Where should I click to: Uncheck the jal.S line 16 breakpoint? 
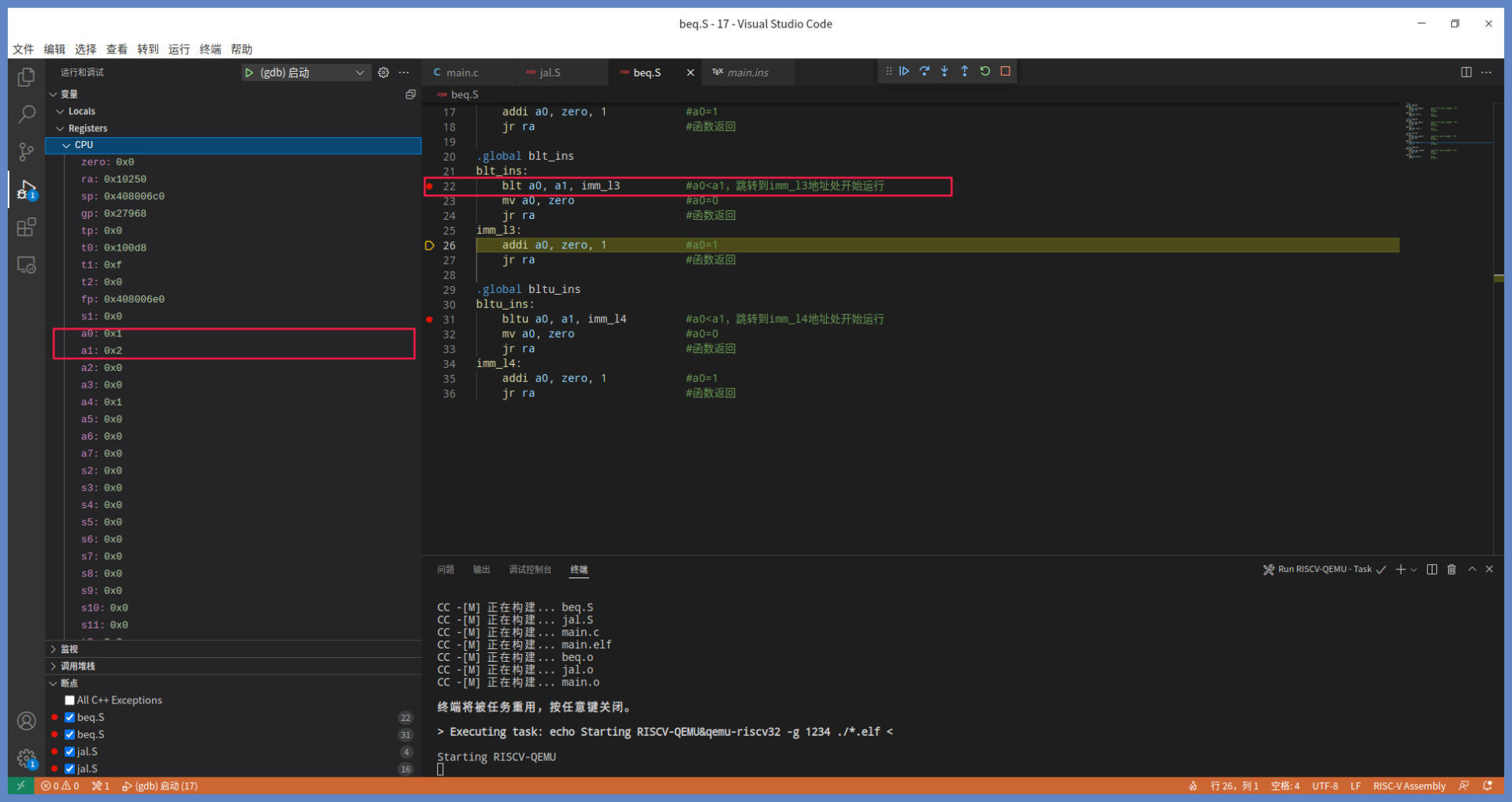click(x=70, y=769)
